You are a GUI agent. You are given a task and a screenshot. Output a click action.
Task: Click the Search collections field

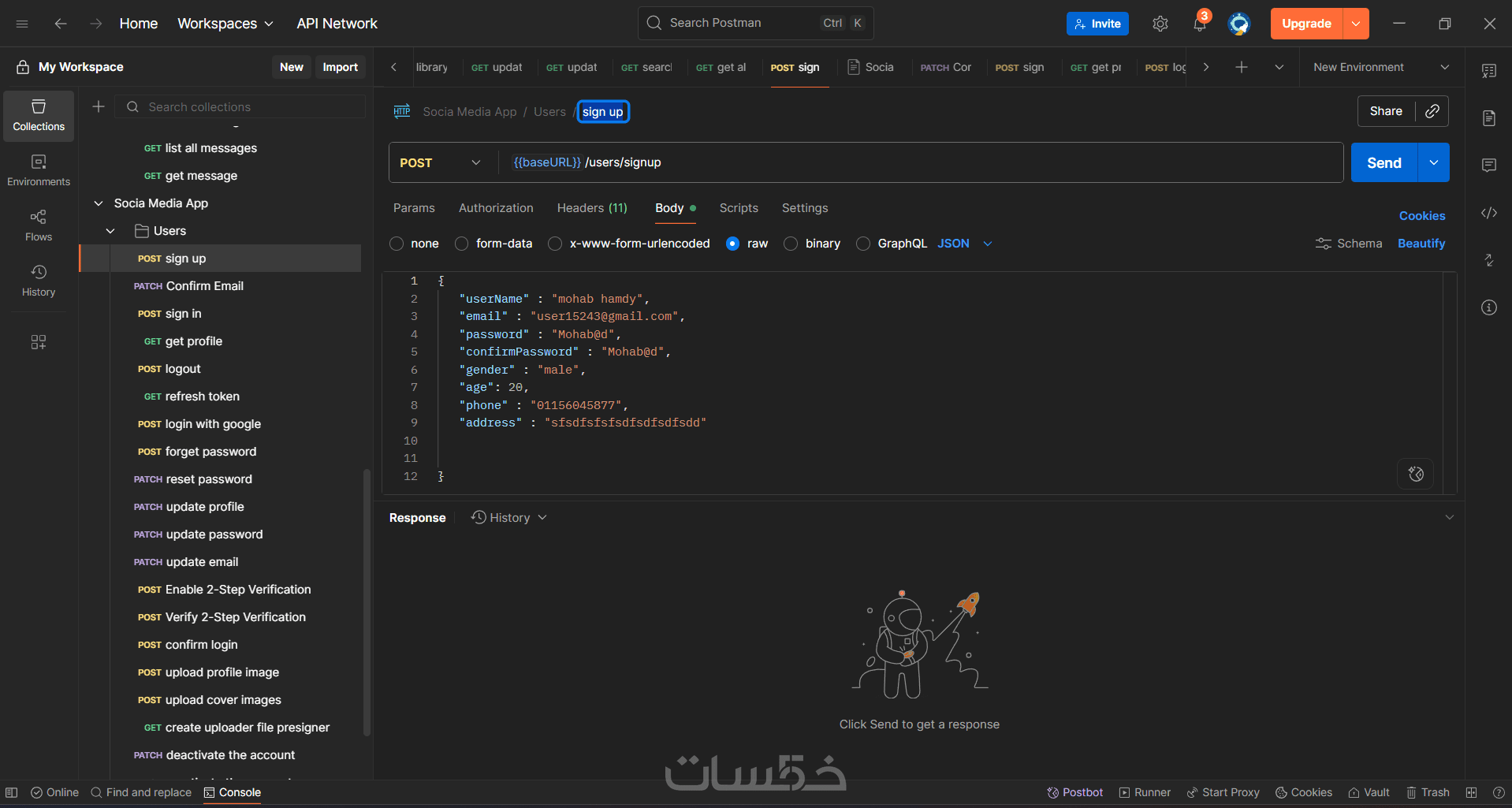click(x=240, y=106)
